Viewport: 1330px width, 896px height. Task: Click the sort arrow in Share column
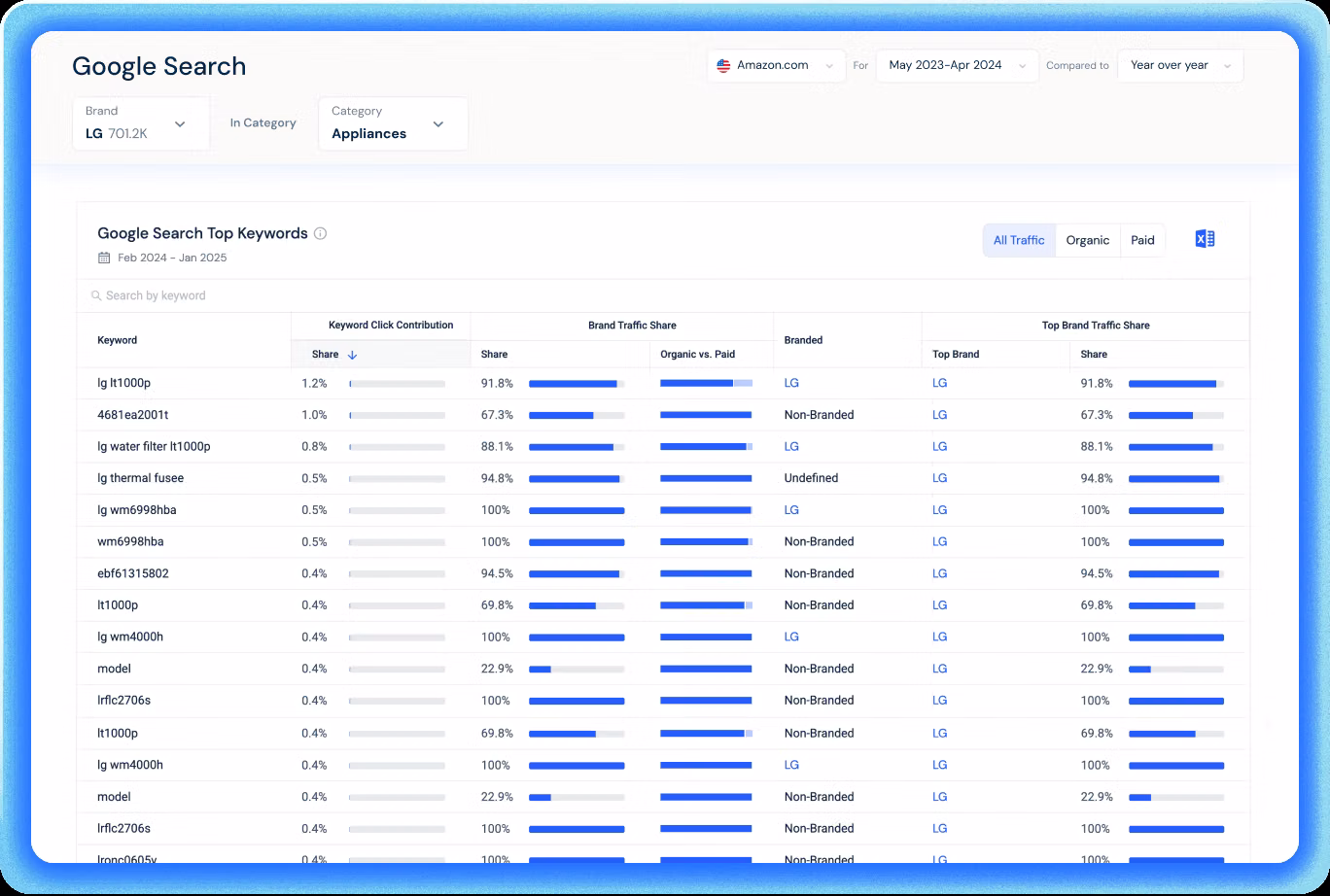[352, 355]
